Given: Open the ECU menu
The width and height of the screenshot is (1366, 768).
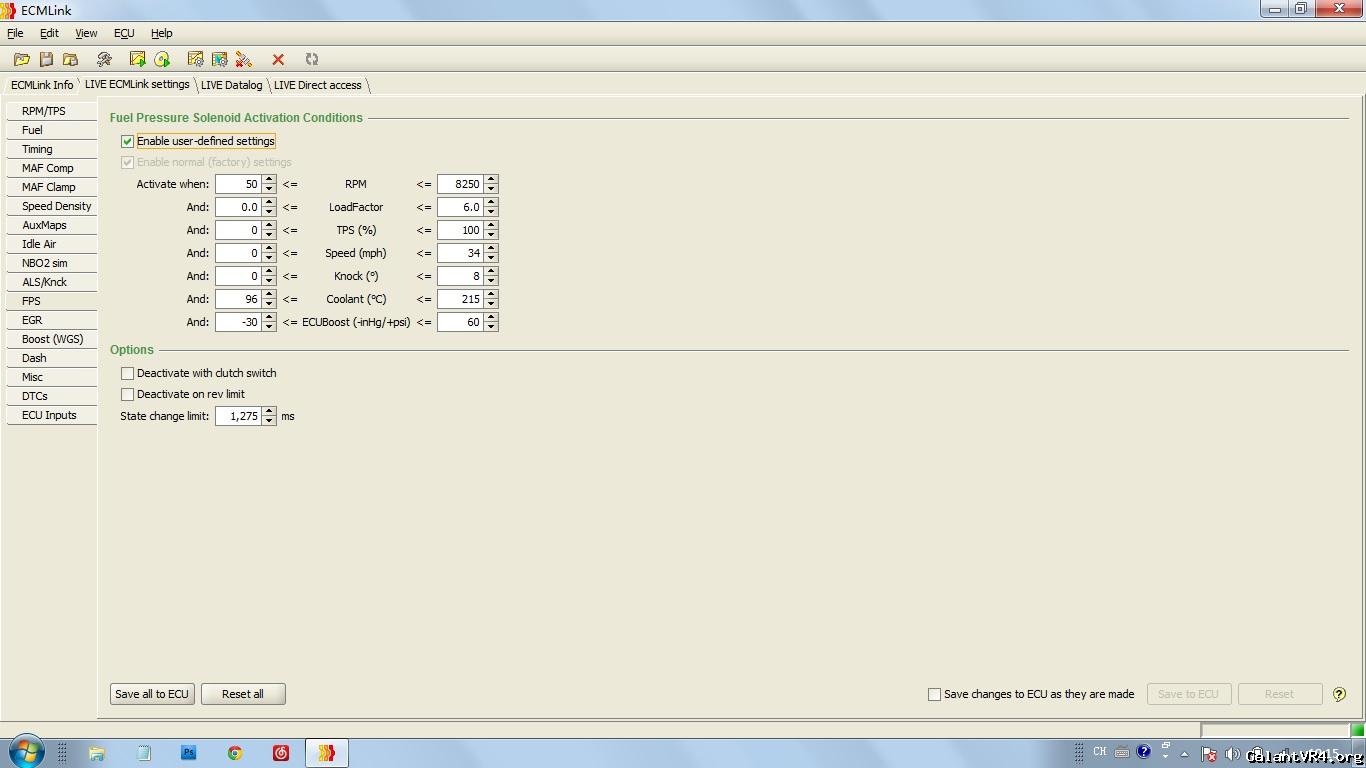Looking at the screenshot, I should [x=124, y=33].
